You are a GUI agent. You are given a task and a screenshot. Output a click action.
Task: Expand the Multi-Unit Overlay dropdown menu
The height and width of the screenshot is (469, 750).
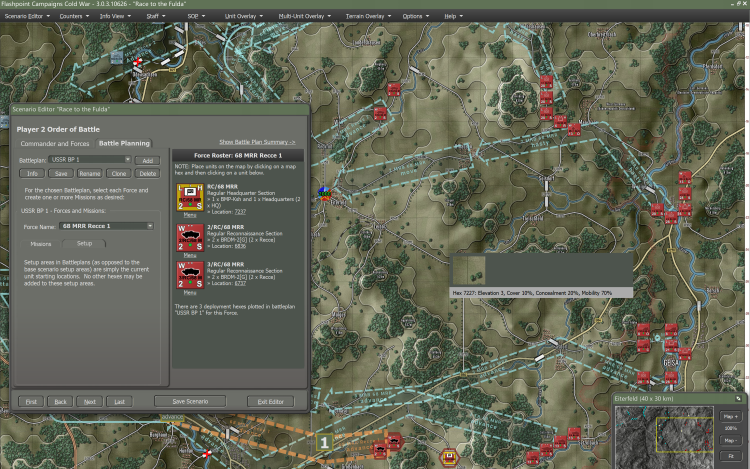(x=305, y=16)
